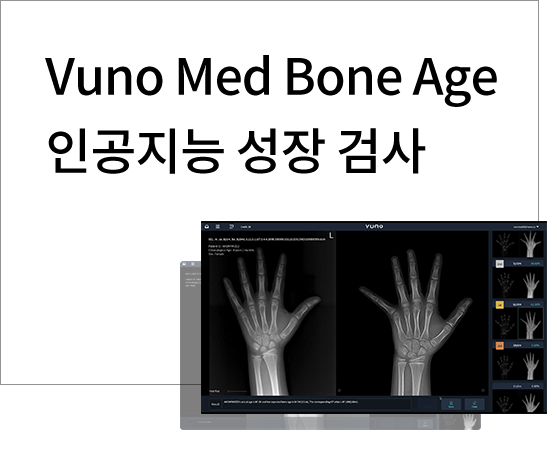This screenshot has width=557, height=450.
Task: Click the Sex line in patient info overlay
Action: pos(216,254)
